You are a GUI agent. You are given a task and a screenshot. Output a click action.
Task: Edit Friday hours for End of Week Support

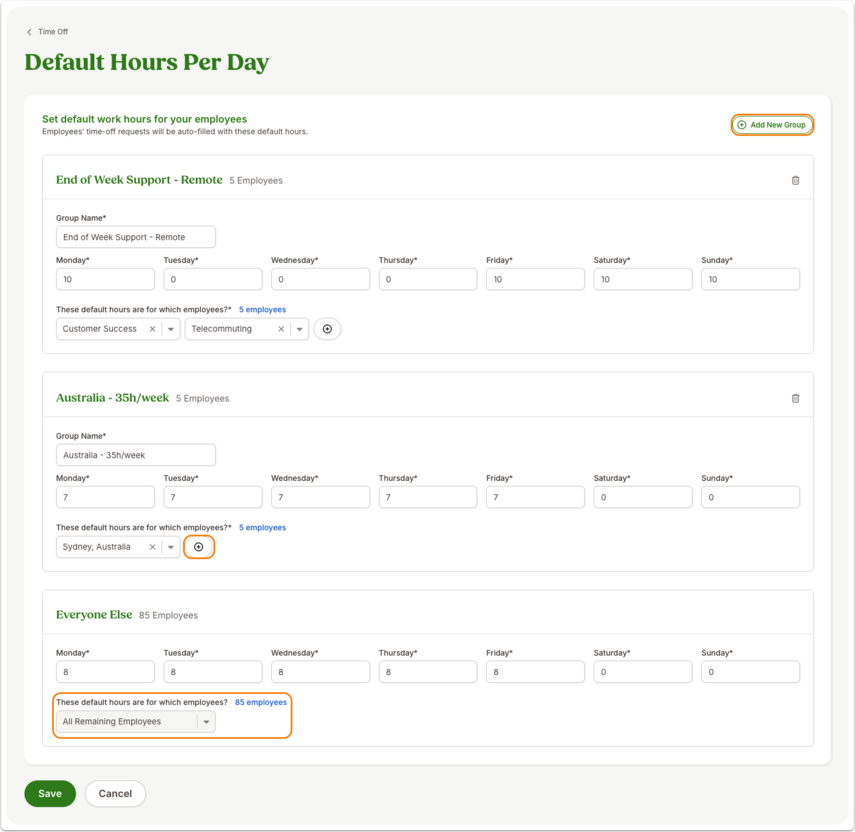[x=535, y=279]
